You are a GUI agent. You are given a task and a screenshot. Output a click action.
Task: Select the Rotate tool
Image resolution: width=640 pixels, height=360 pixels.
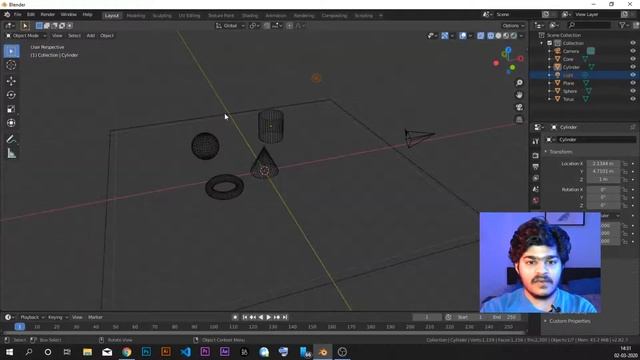click(11, 95)
